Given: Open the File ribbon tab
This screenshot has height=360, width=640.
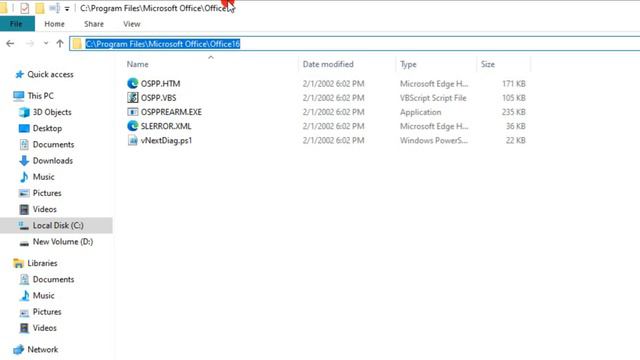Looking at the screenshot, I should 17,24.
